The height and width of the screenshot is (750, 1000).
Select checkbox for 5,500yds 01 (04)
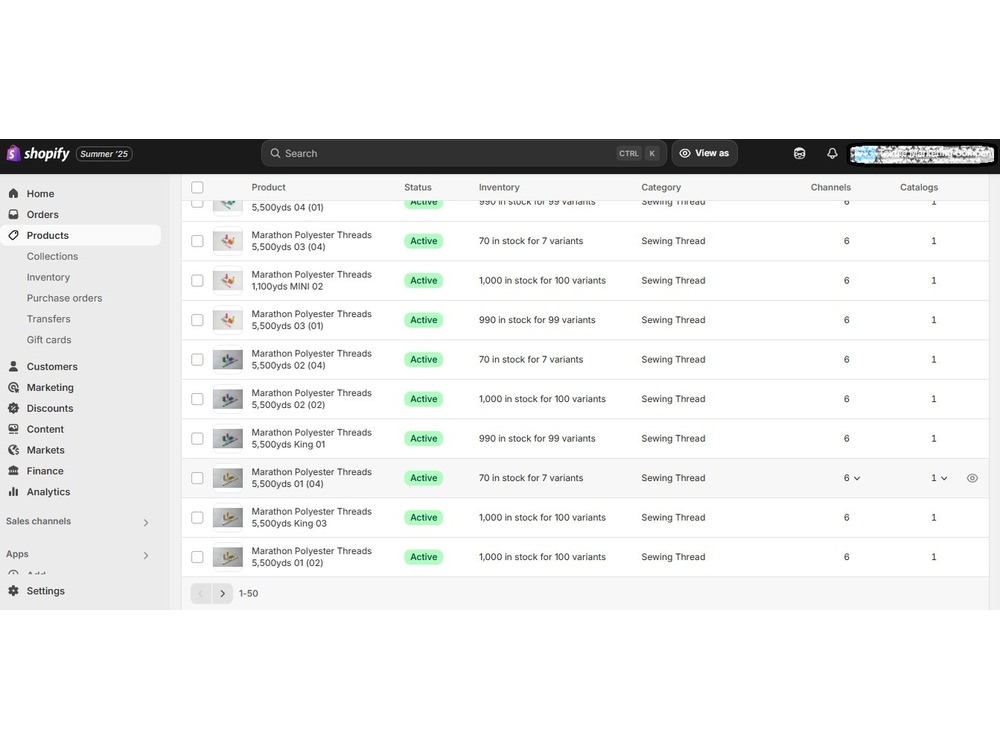click(197, 478)
